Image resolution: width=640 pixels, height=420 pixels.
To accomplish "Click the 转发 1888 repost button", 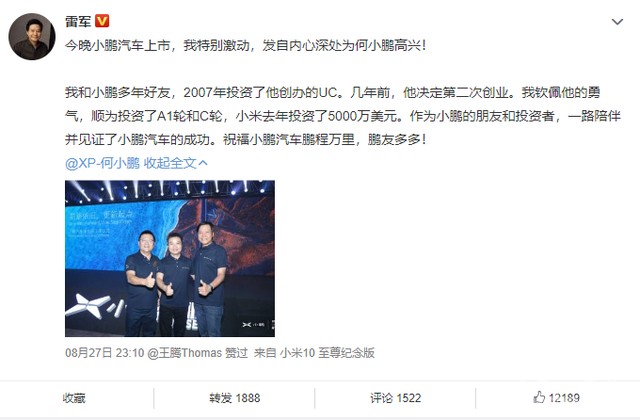I will [234, 398].
